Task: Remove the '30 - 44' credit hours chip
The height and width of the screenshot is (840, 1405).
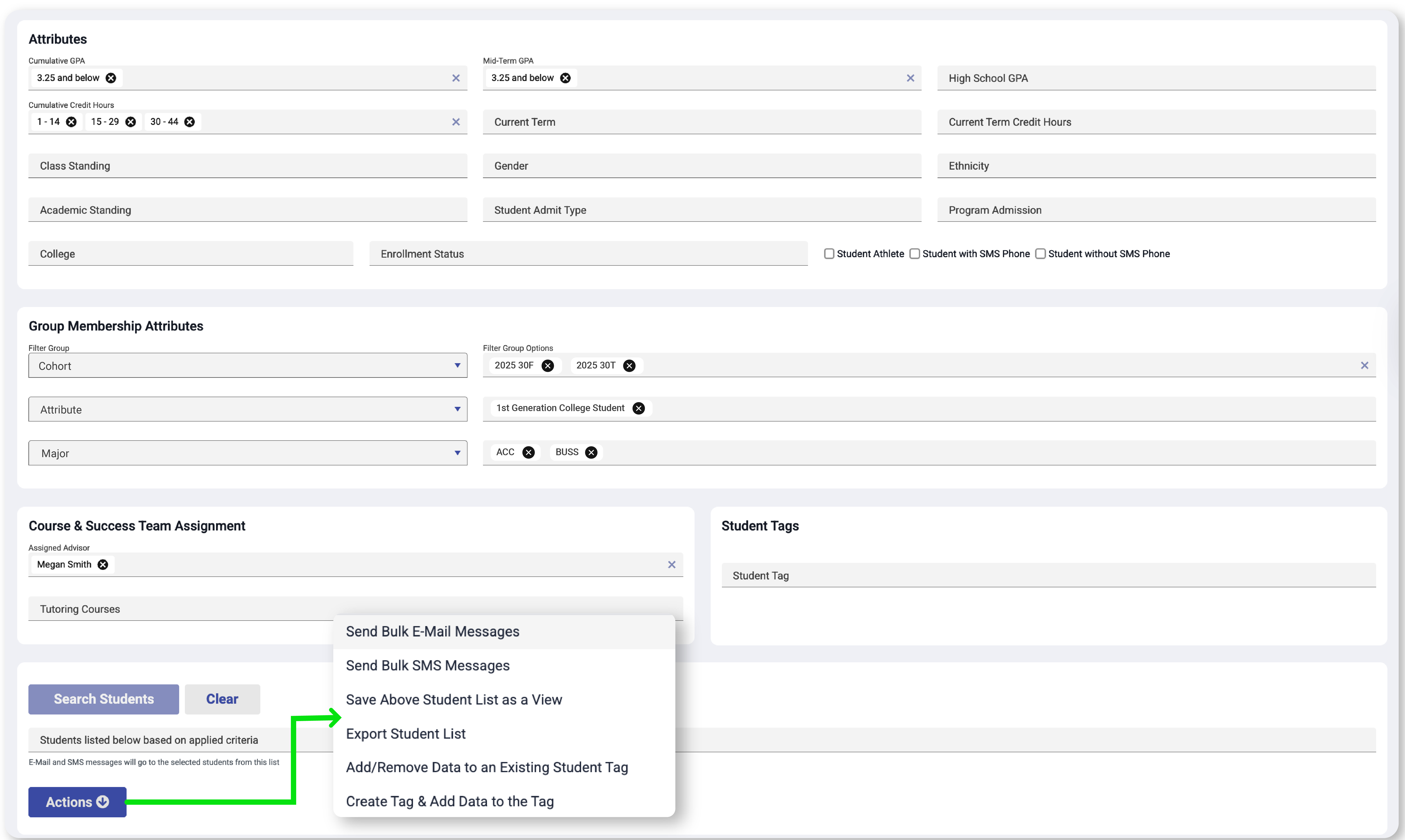Action: pos(190,122)
